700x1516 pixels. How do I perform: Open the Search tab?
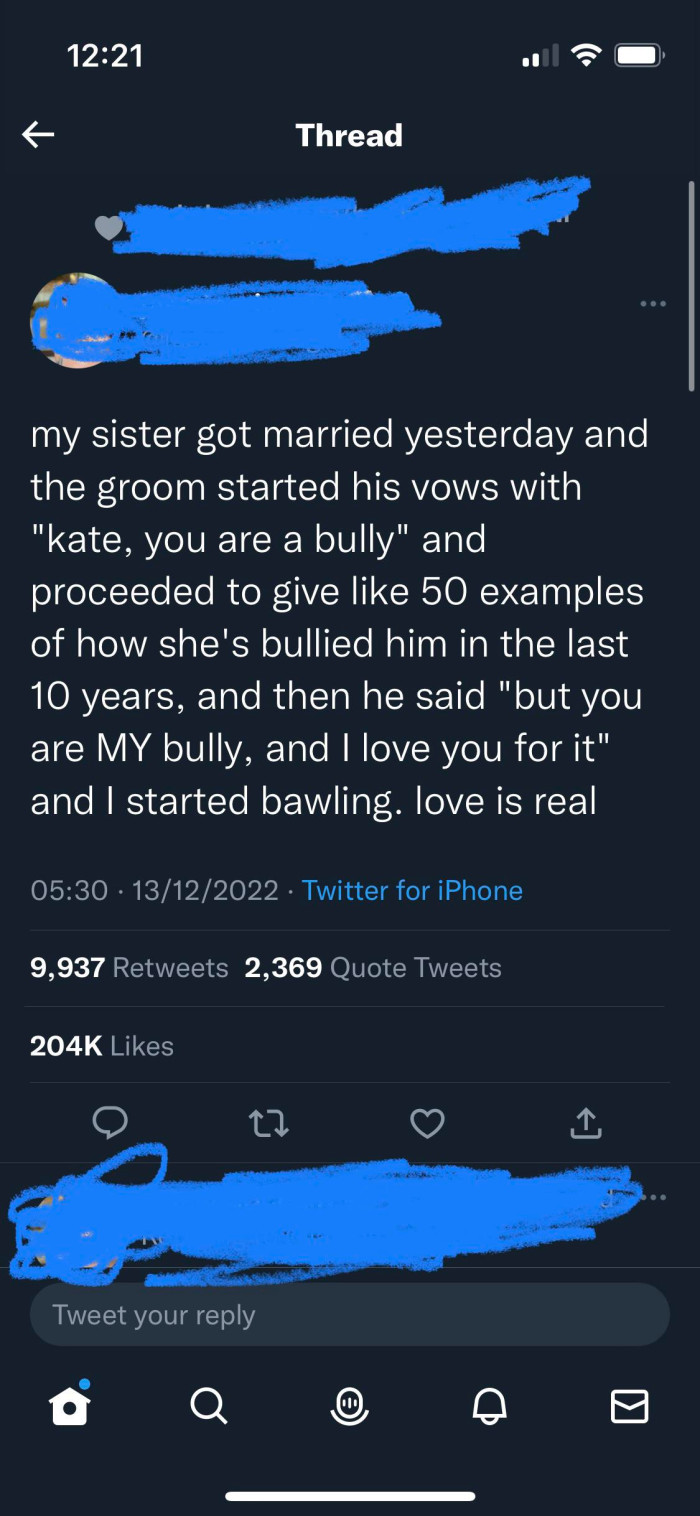(x=208, y=1407)
